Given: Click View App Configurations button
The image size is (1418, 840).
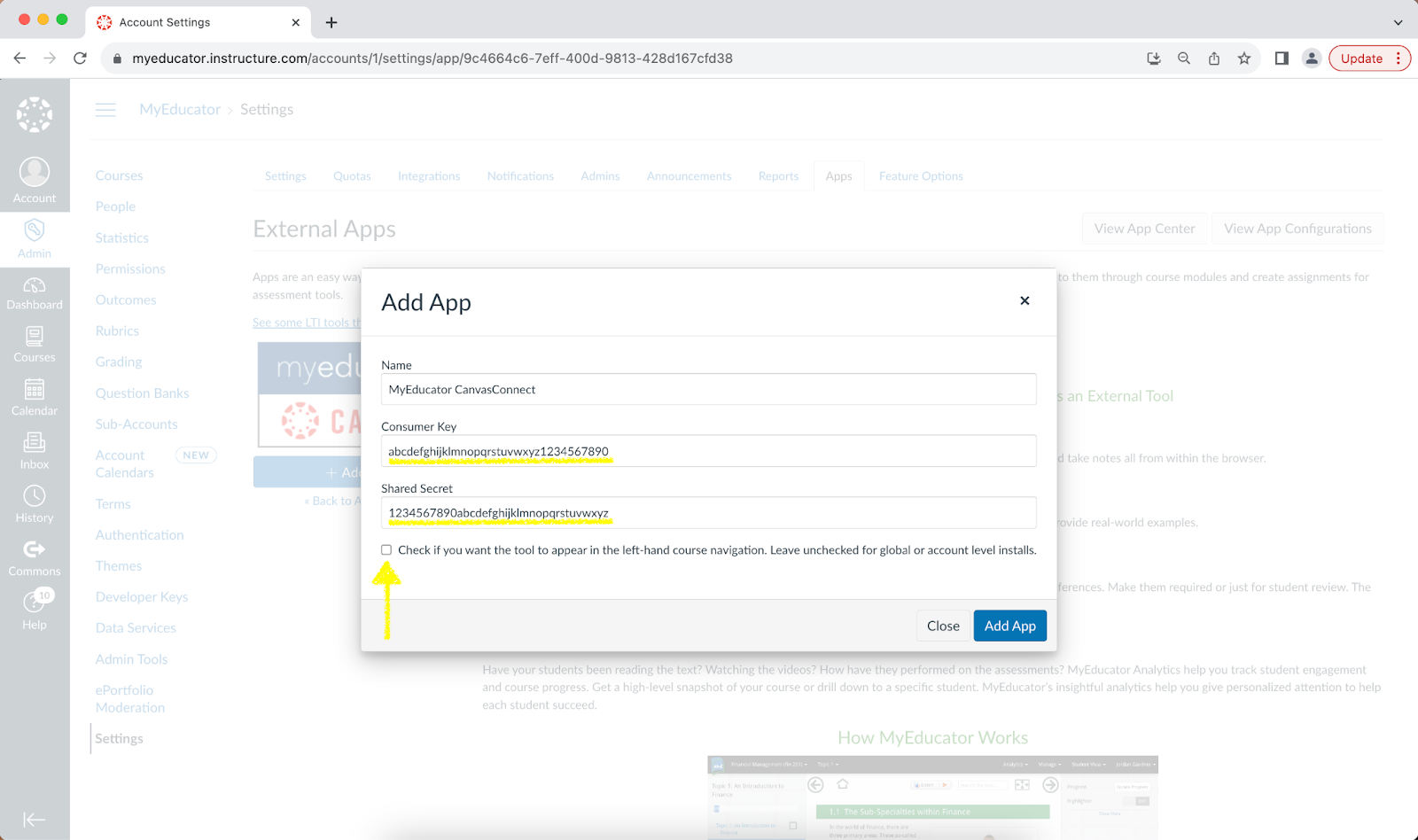Looking at the screenshot, I should pyautogui.click(x=1297, y=229).
